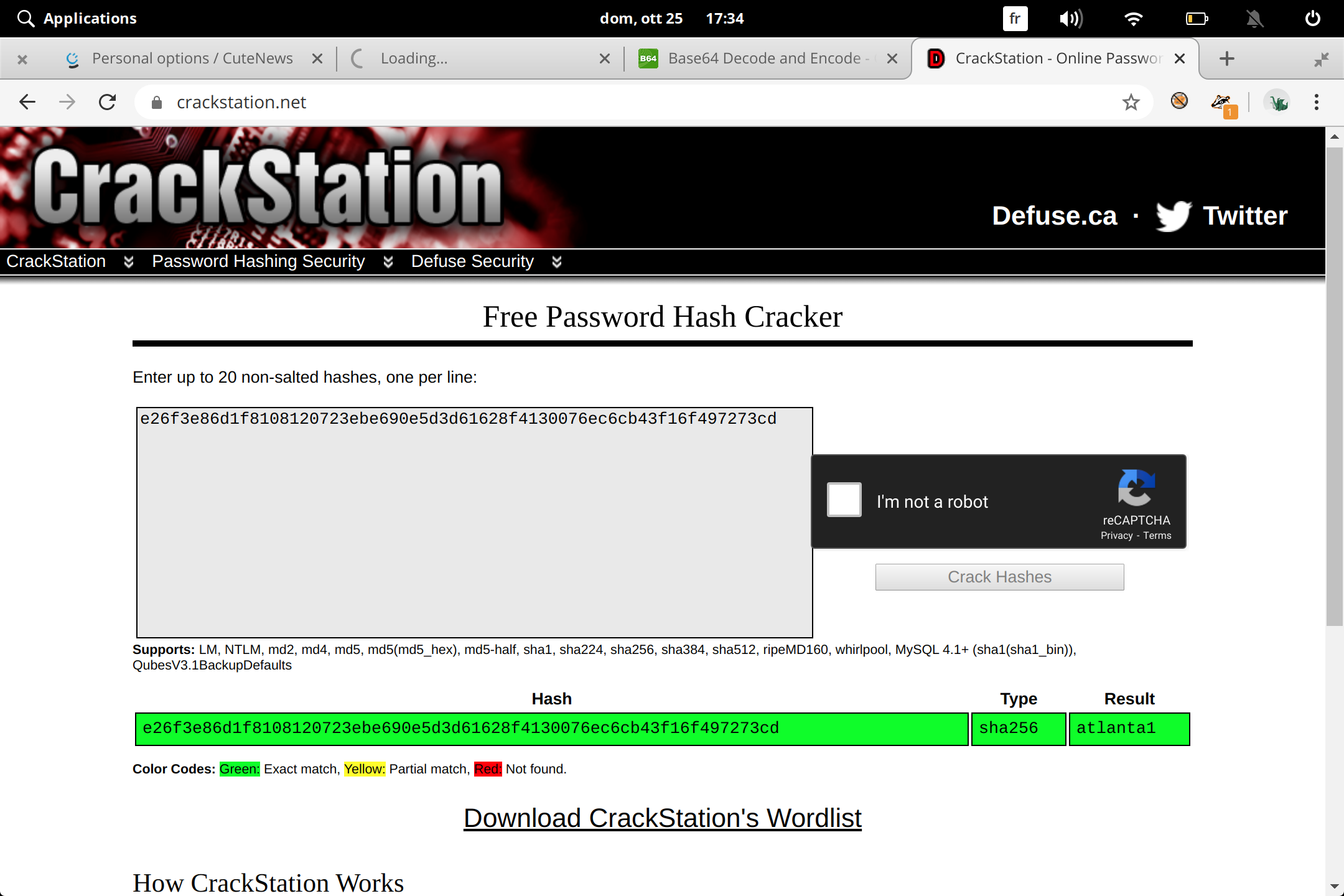
Task: Switch to Base64 Decode and Encode tab
Action: pos(763,58)
